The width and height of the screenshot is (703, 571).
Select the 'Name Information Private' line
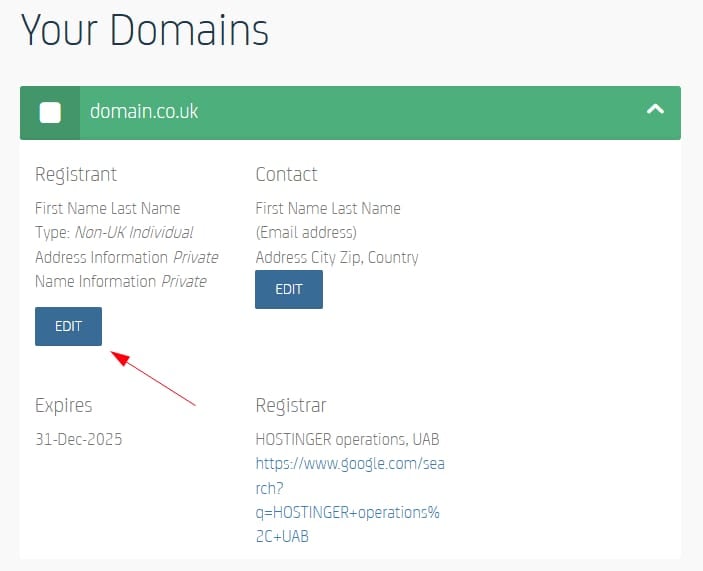pos(121,281)
